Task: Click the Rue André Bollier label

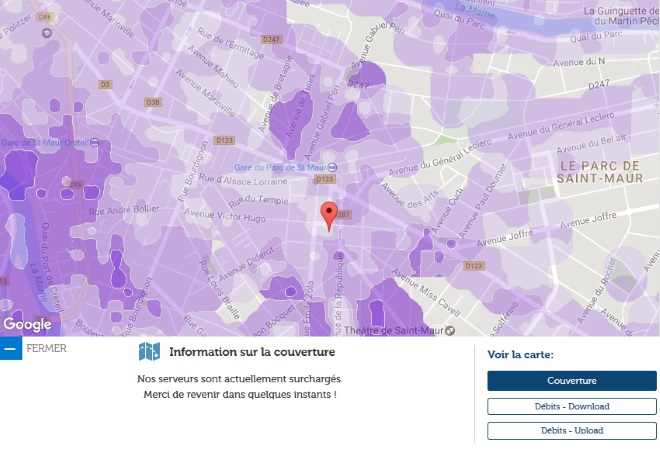Action: pos(124,210)
